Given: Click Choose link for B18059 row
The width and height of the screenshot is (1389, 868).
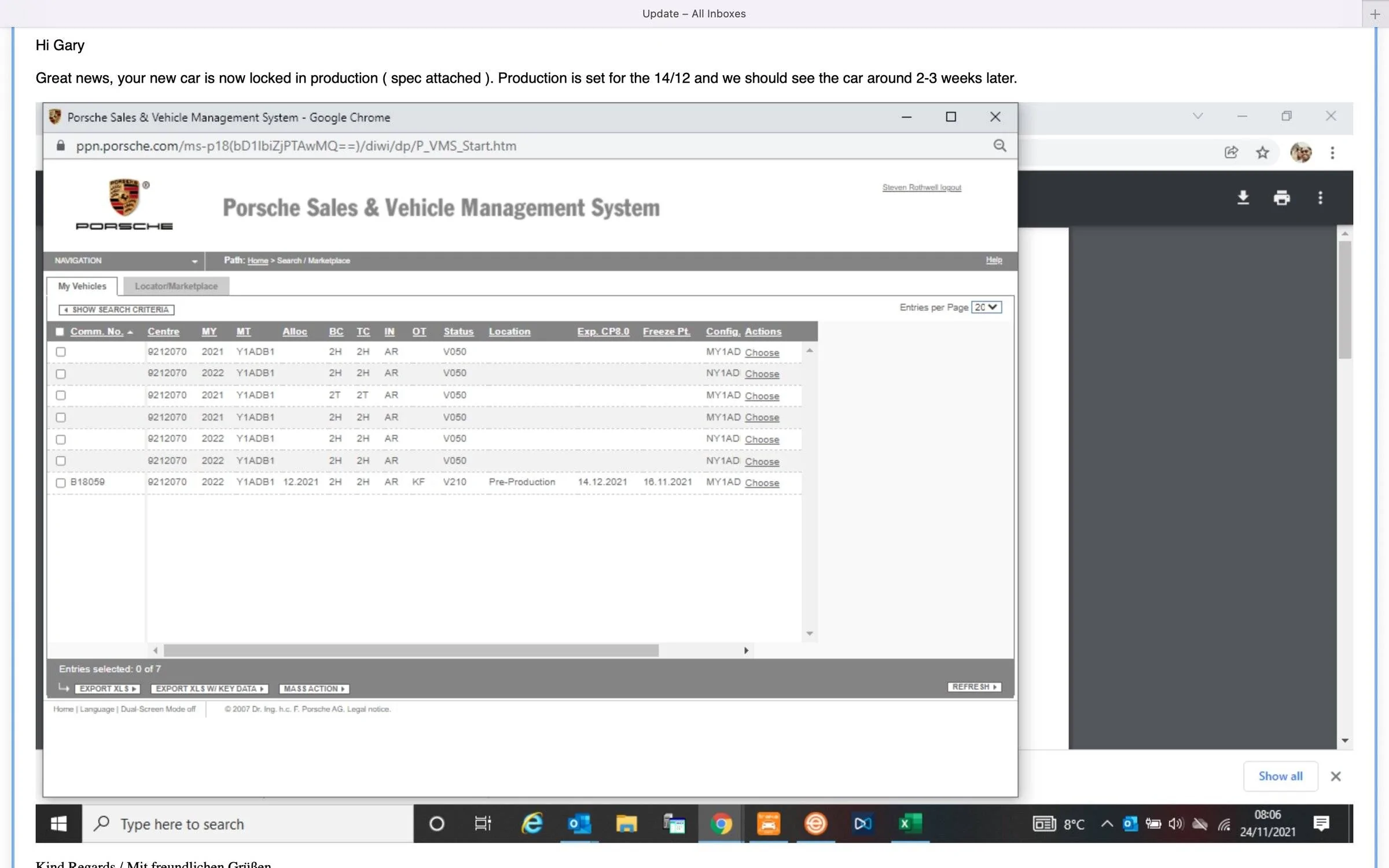Looking at the screenshot, I should 762,483.
